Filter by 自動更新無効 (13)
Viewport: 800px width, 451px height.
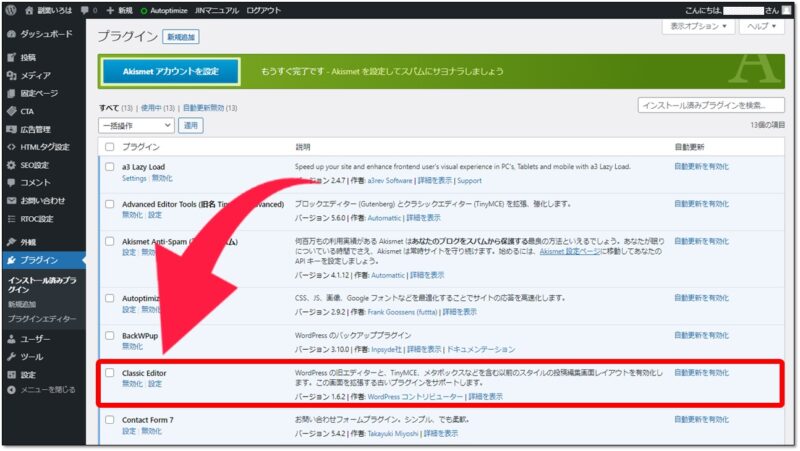point(210,108)
